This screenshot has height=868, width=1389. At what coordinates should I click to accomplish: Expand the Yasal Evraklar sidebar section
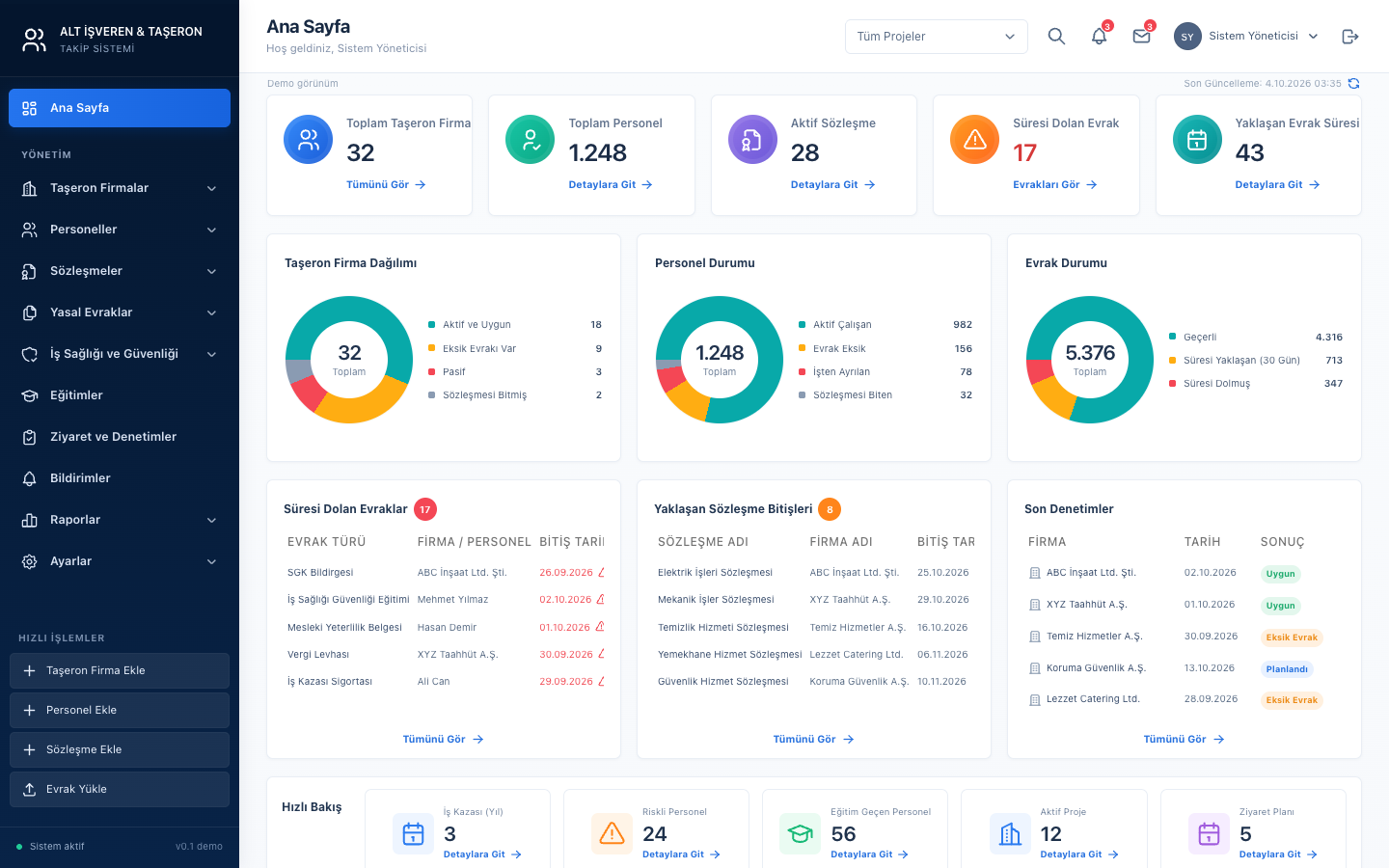pyautogui.click(x=120, y=312)
